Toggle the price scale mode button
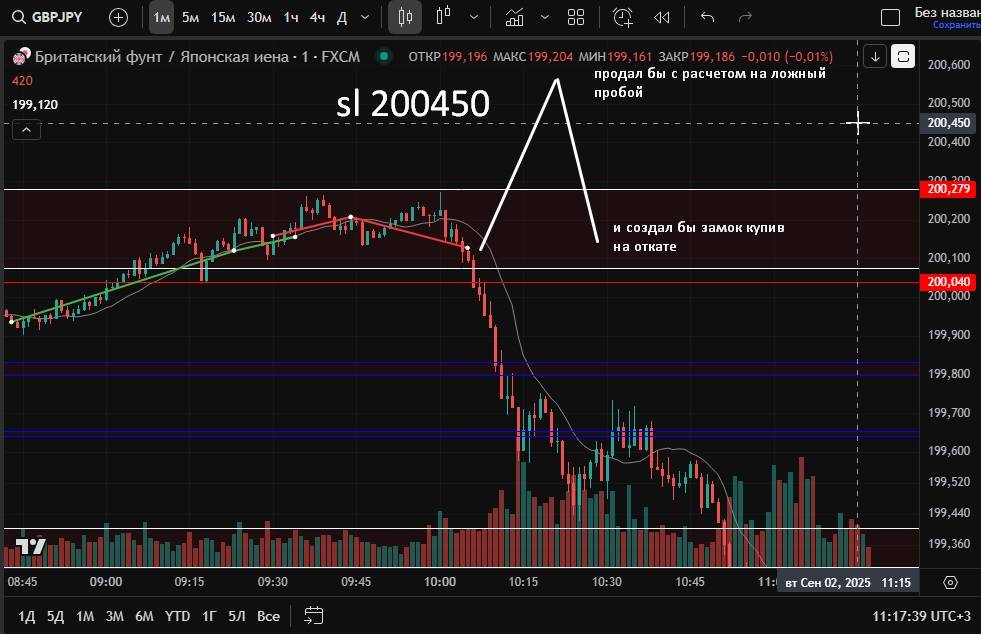The width and height of the screenshot is (981, 634). [903, 56]
